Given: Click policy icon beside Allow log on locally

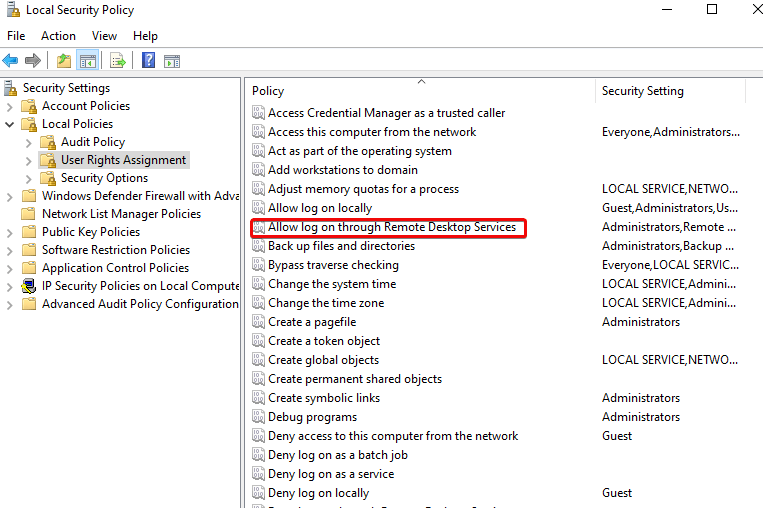Looking at the screenshot, I should (258, 208).
